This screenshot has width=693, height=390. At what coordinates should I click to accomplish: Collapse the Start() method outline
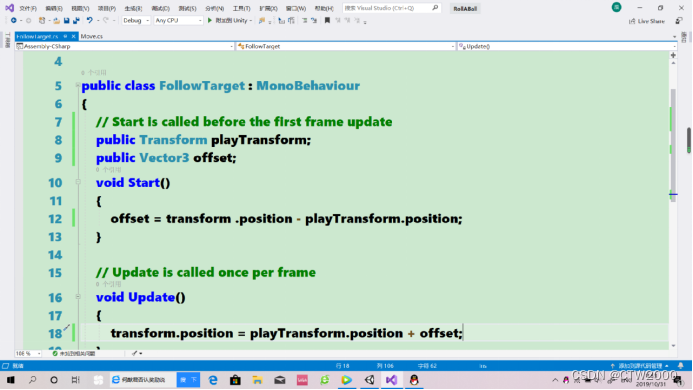78,182
